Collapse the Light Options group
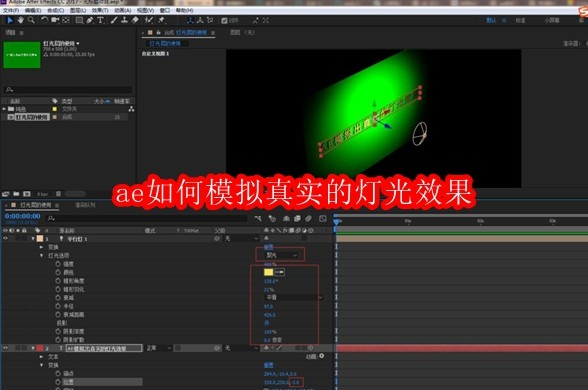 coord(41,255)
